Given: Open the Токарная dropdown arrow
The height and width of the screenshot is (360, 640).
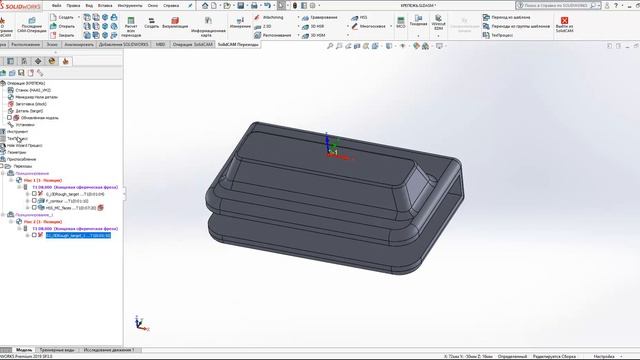Looking at the screenshot, I should tap(418, 36).
